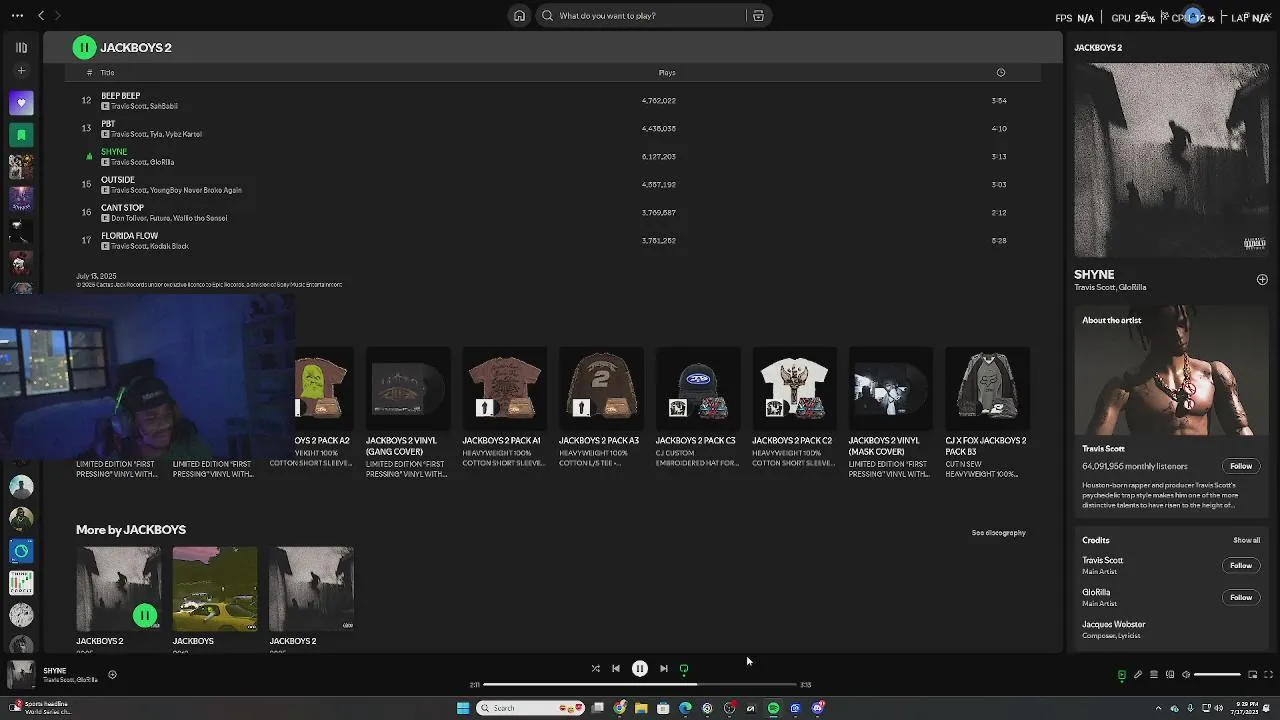Image resolution: width=1280 pixels, height=720 pixels.
Task: Open JACKBOYS 2 PACK C2 merch item
Action: pos(794,411)
